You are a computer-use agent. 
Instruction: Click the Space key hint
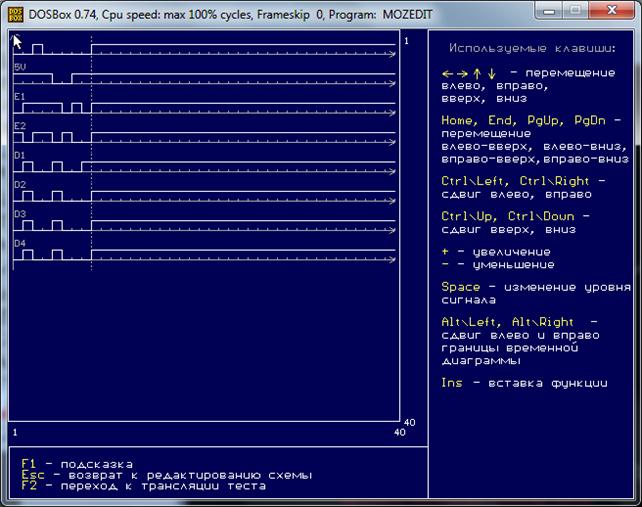tap(536, 293)
